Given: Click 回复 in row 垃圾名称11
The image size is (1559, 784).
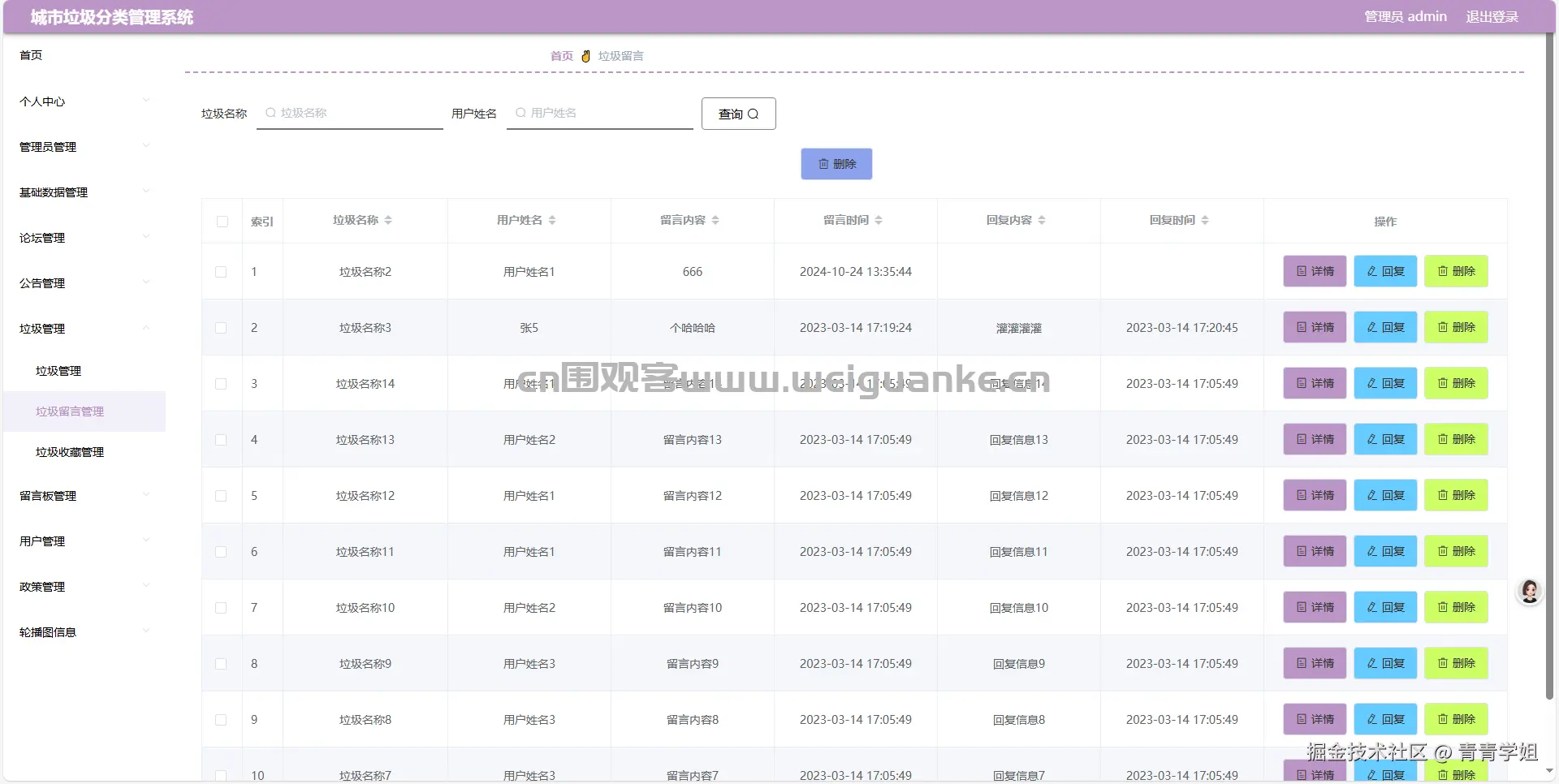Looking at the screenshot, I should tap(1385, 551).
